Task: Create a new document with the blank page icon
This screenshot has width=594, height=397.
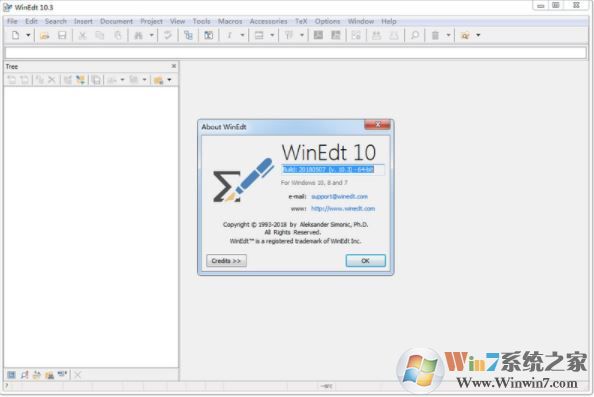Action: coord(16,35)
